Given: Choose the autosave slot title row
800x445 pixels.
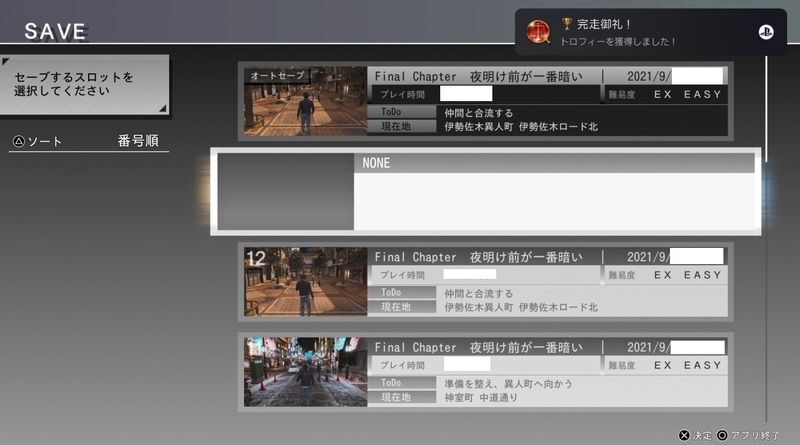Looking at the screenshot, I should [486, 76].
